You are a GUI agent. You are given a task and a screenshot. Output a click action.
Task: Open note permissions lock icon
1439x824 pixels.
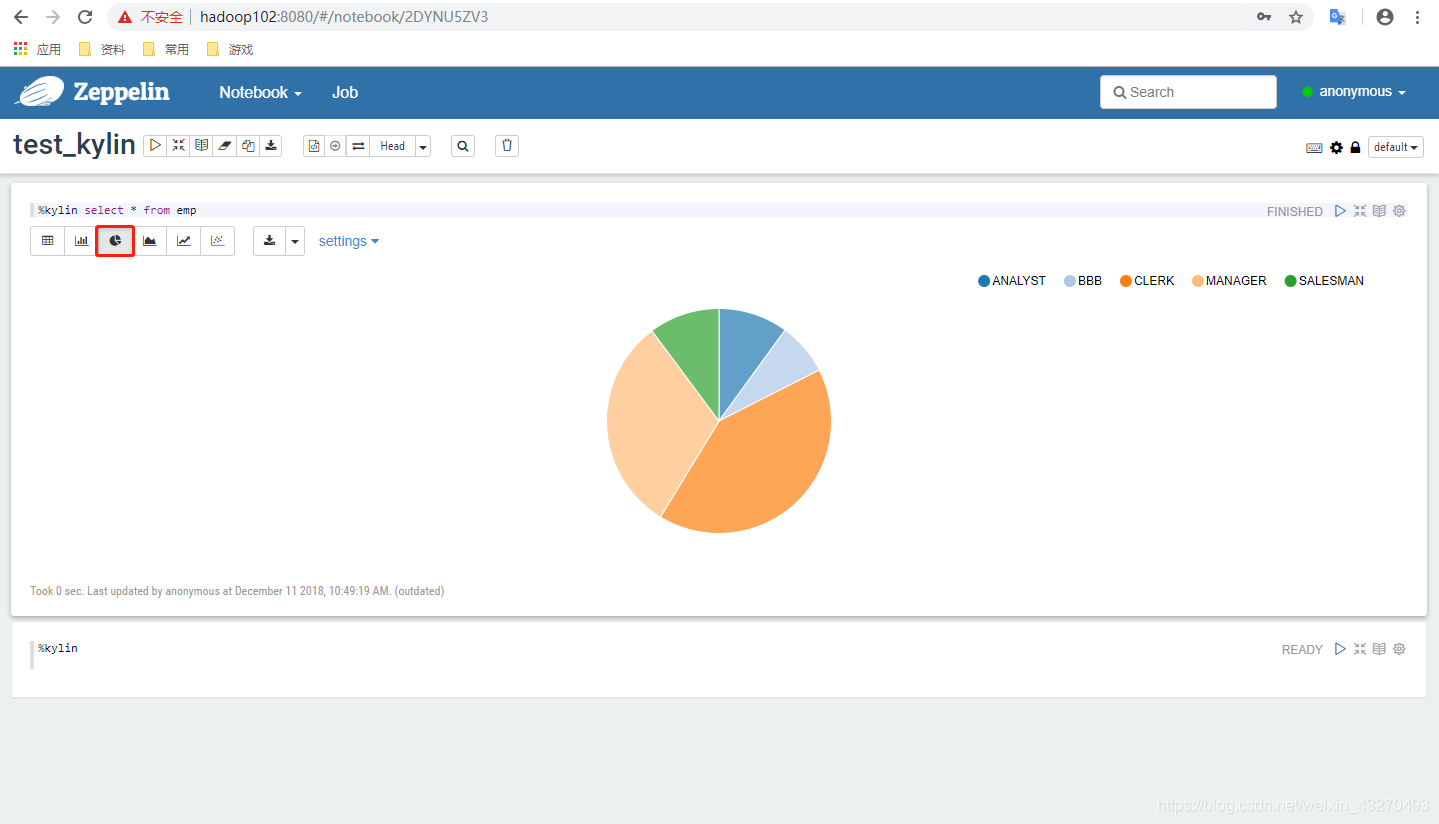click(1355, 147)
